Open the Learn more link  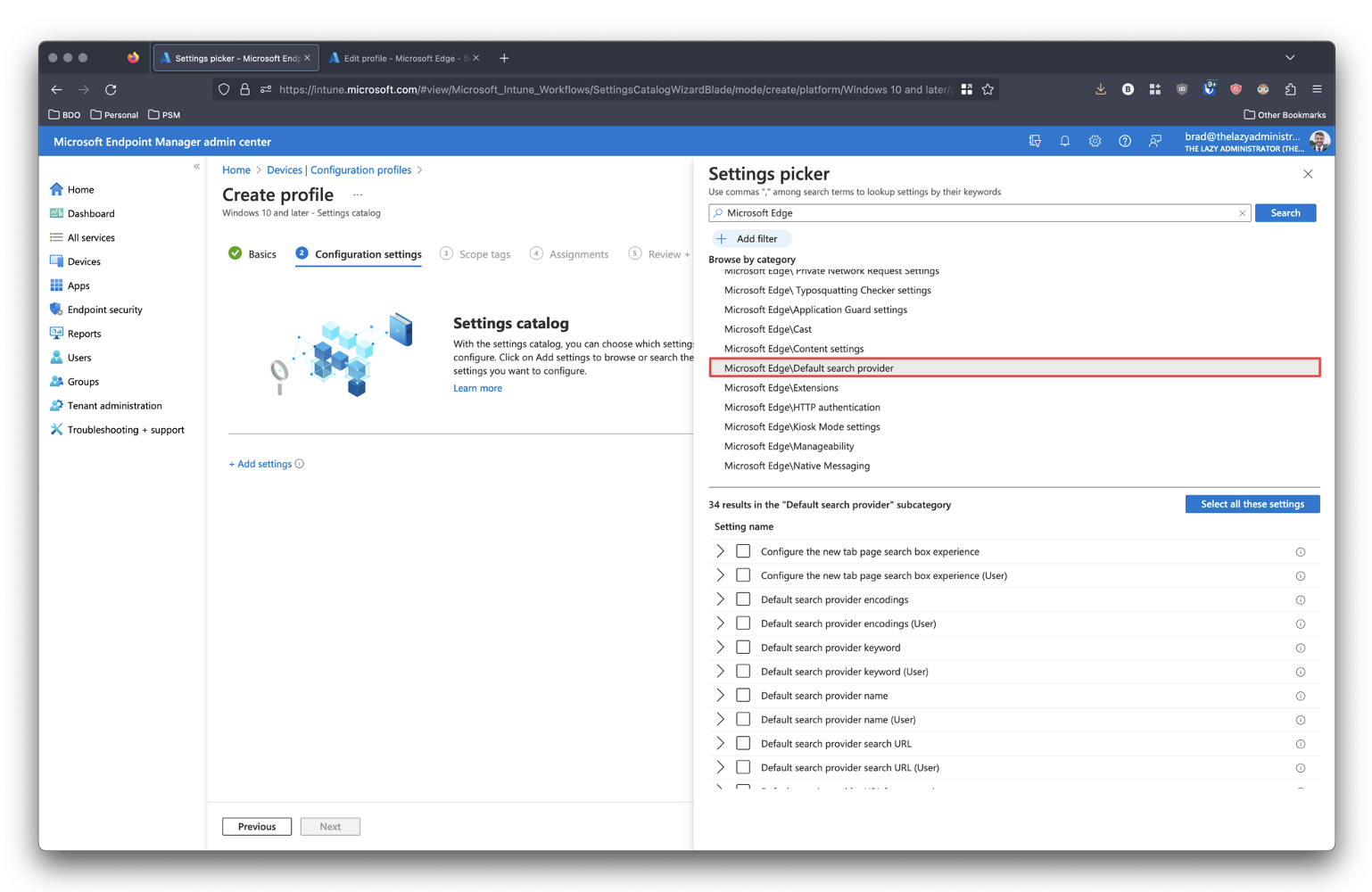(x=477, y=388)
